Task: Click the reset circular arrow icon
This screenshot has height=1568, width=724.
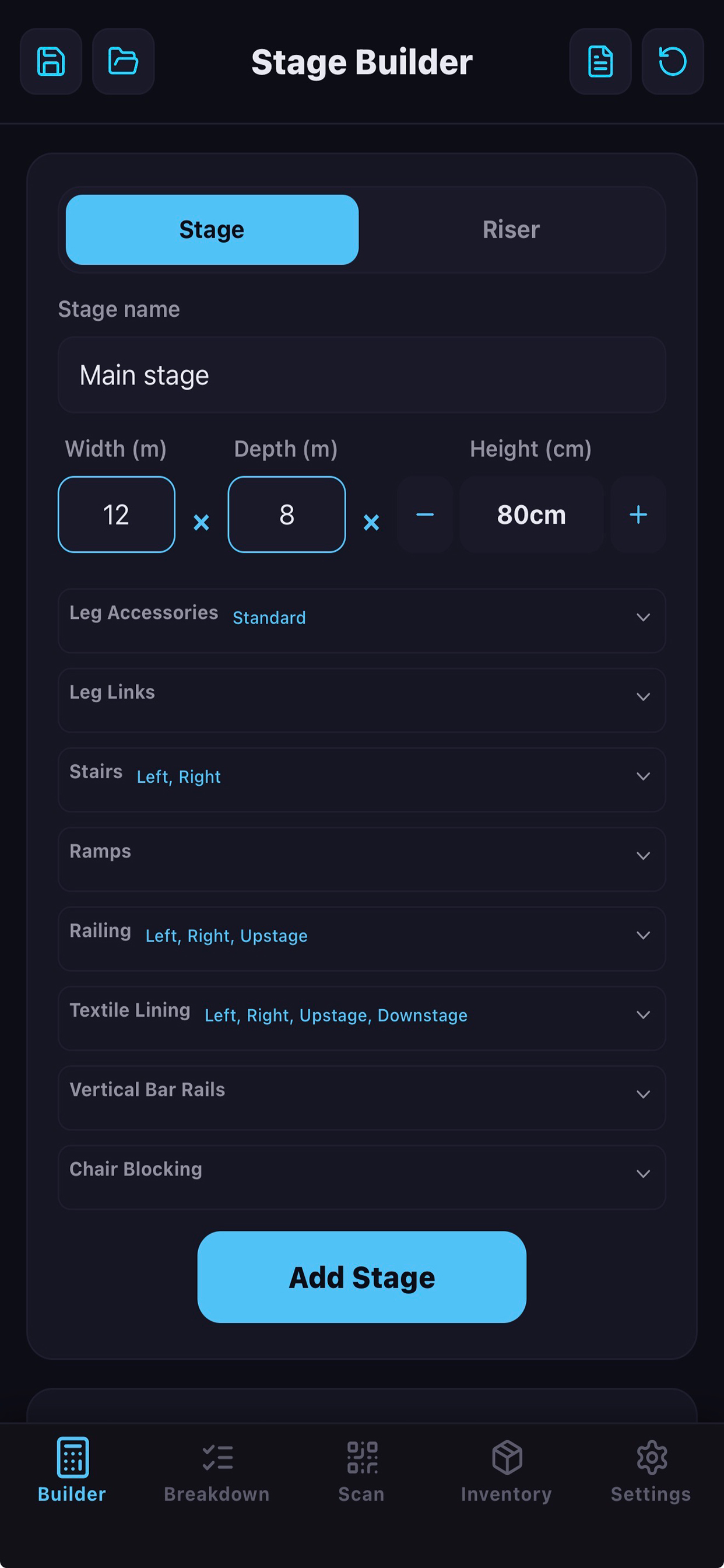Action: 673,61
